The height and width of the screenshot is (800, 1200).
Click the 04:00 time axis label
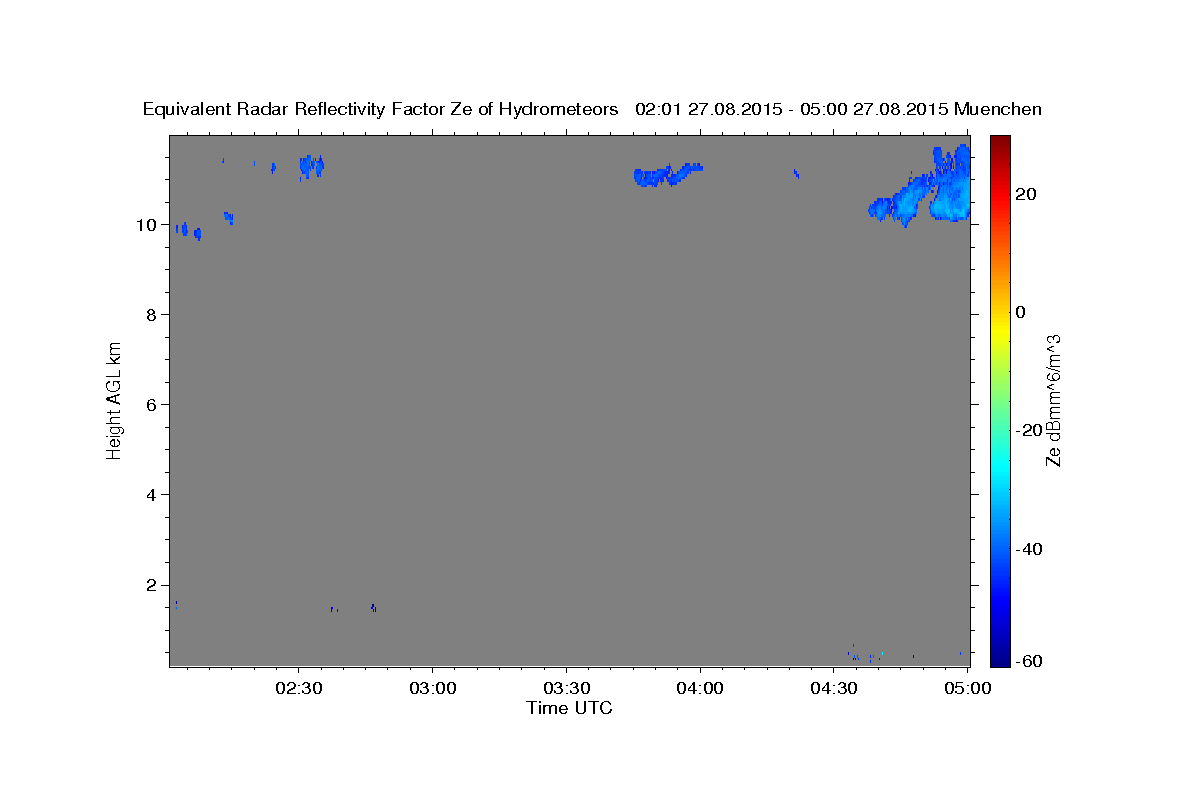(x=700, y=688)
